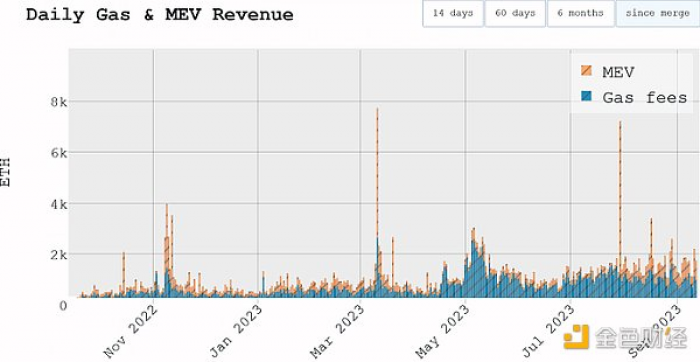Switch to the 60 days view
The width and height of the screenshot is (700, 362).
pos(515,13)
